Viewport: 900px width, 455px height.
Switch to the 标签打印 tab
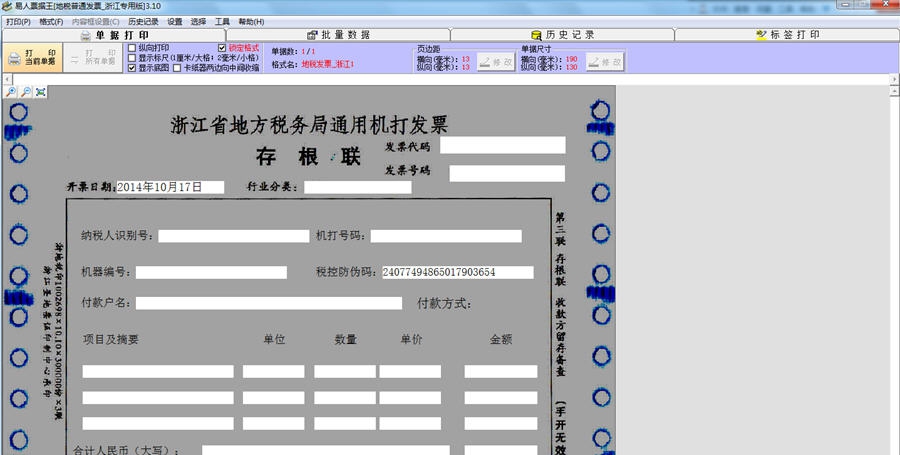click(x=787, y=35)
